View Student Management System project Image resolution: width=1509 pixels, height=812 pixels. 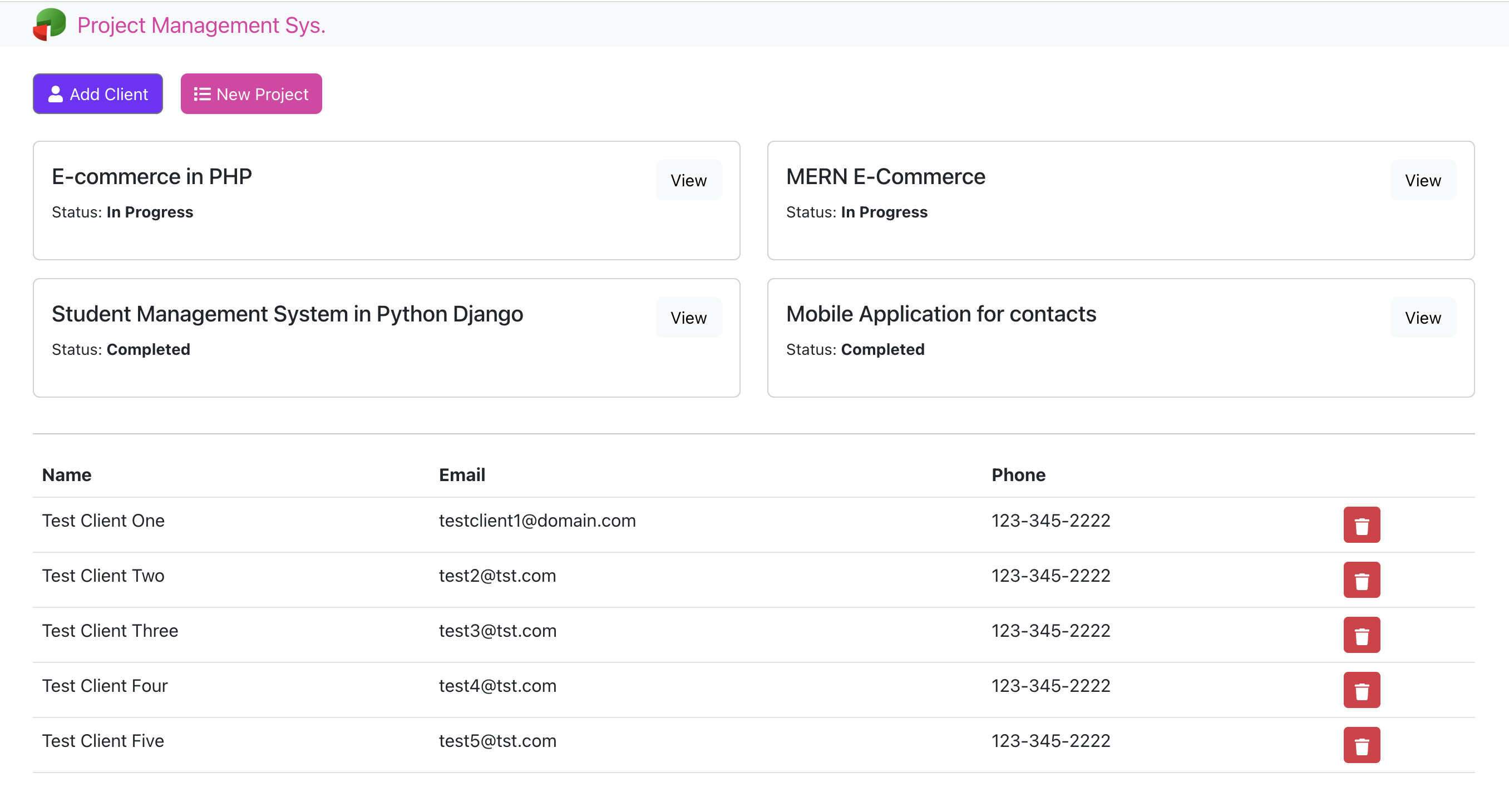pos(688,318)
